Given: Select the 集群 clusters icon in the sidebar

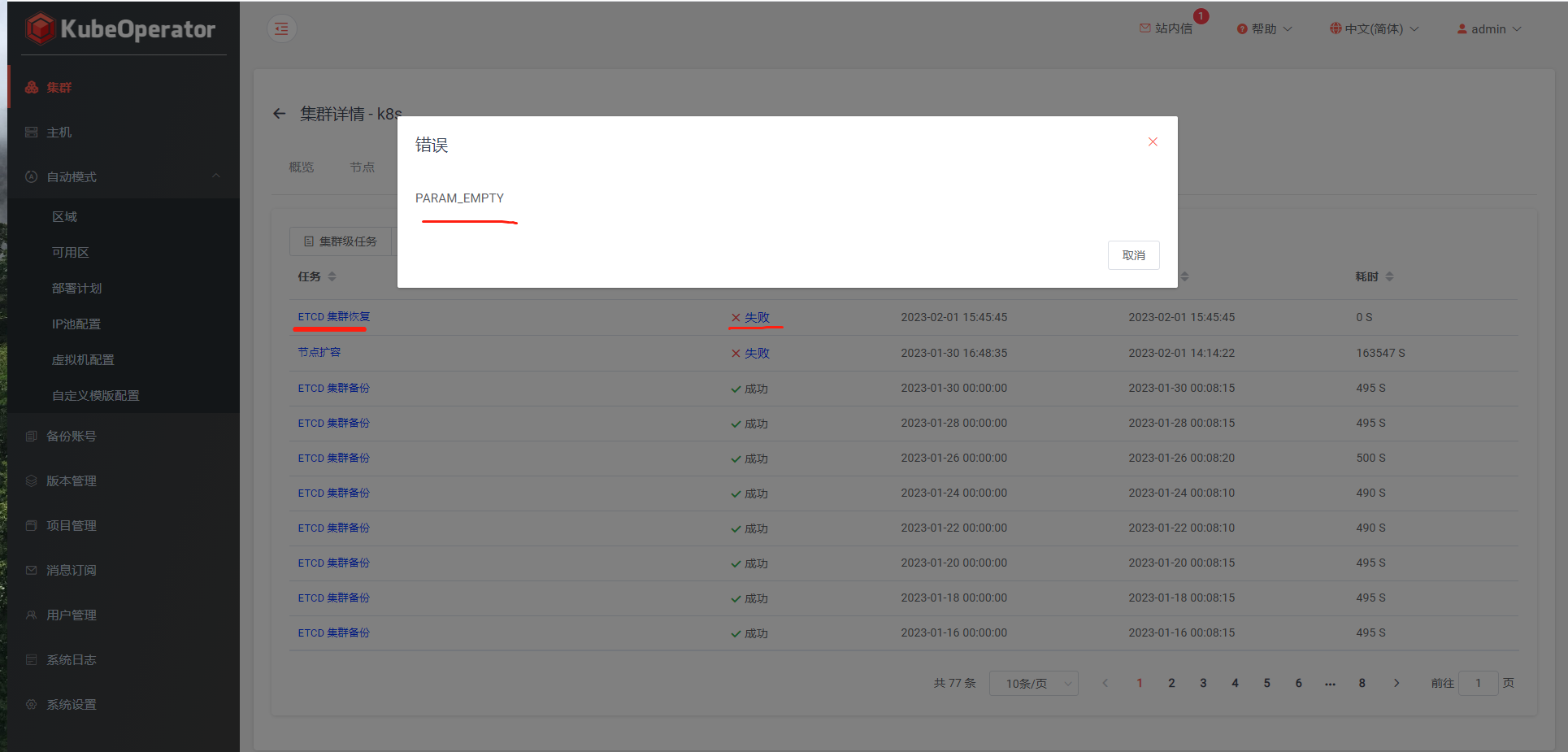Looking at the screenshot, I should 33,87.
